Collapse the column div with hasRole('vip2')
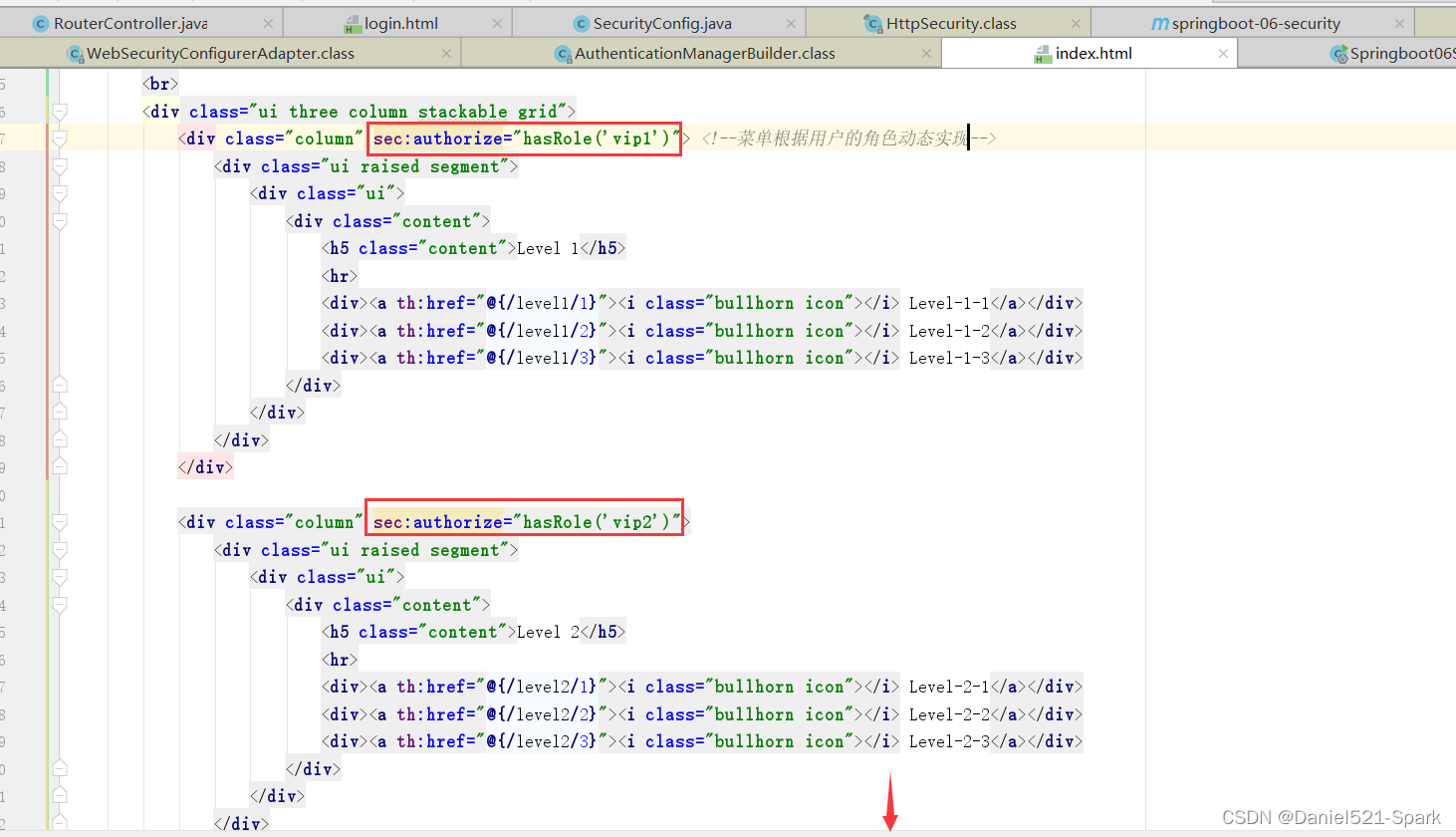Screen dimensions: 1456x837 (59, 522)
